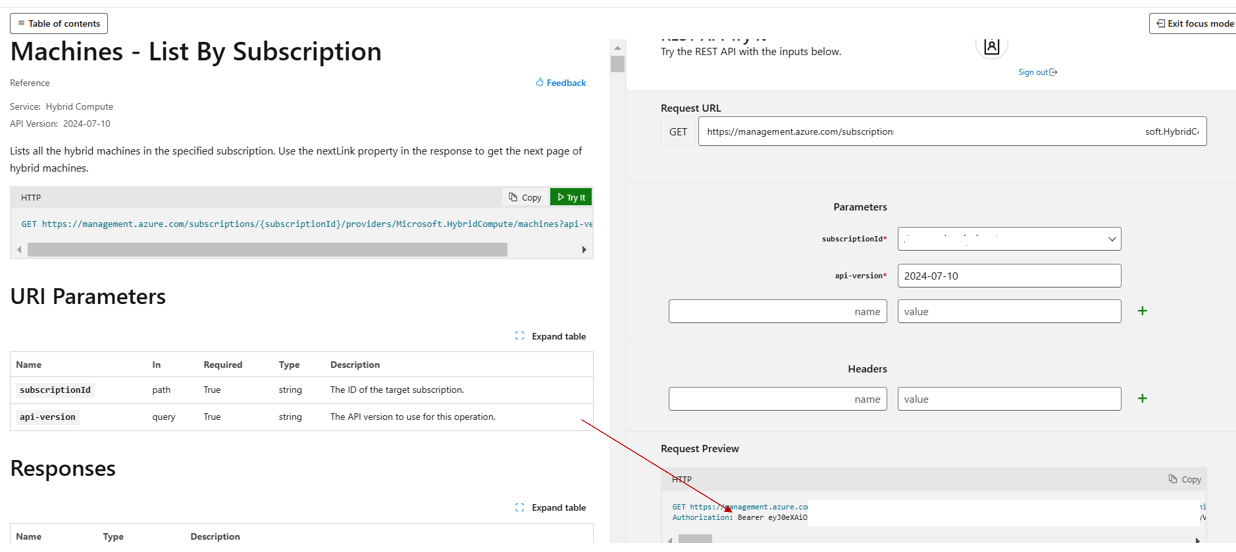Add a new parameter with plus
The image size is (1236, 552).
(1142, 311)
